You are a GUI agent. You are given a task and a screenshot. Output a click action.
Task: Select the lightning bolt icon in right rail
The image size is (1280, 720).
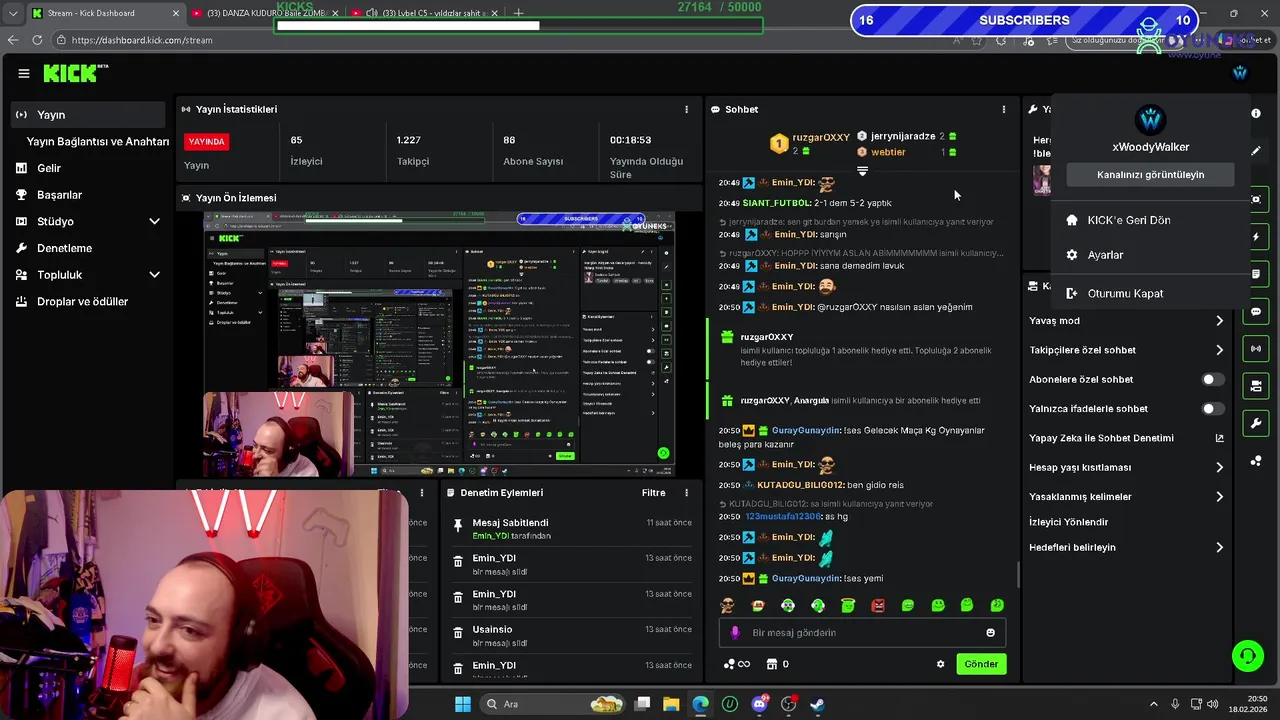click(x=1256, y=237)
